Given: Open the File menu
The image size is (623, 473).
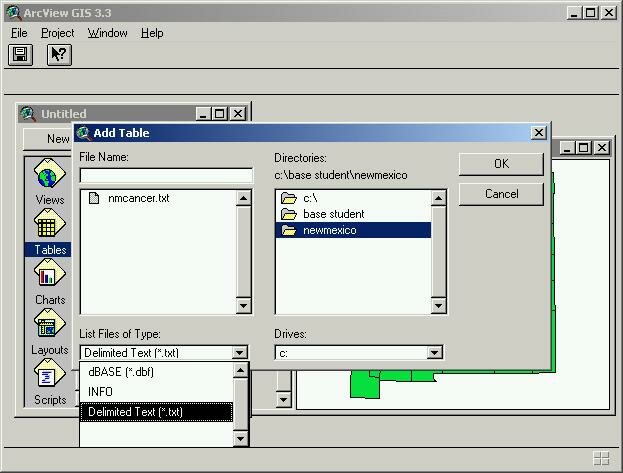Looking at the screenshot, I should coord(19,33).
